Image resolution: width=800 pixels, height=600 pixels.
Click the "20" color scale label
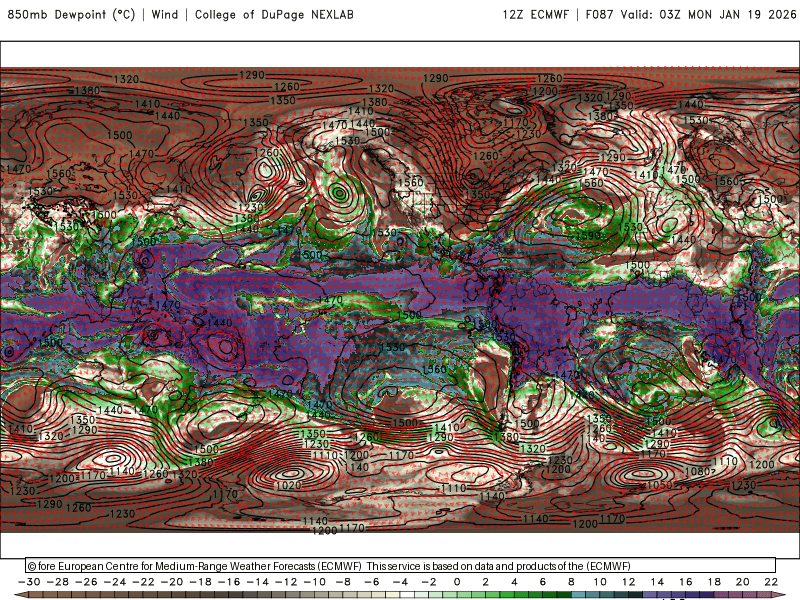pyautogui.click(x=743, y=582)
